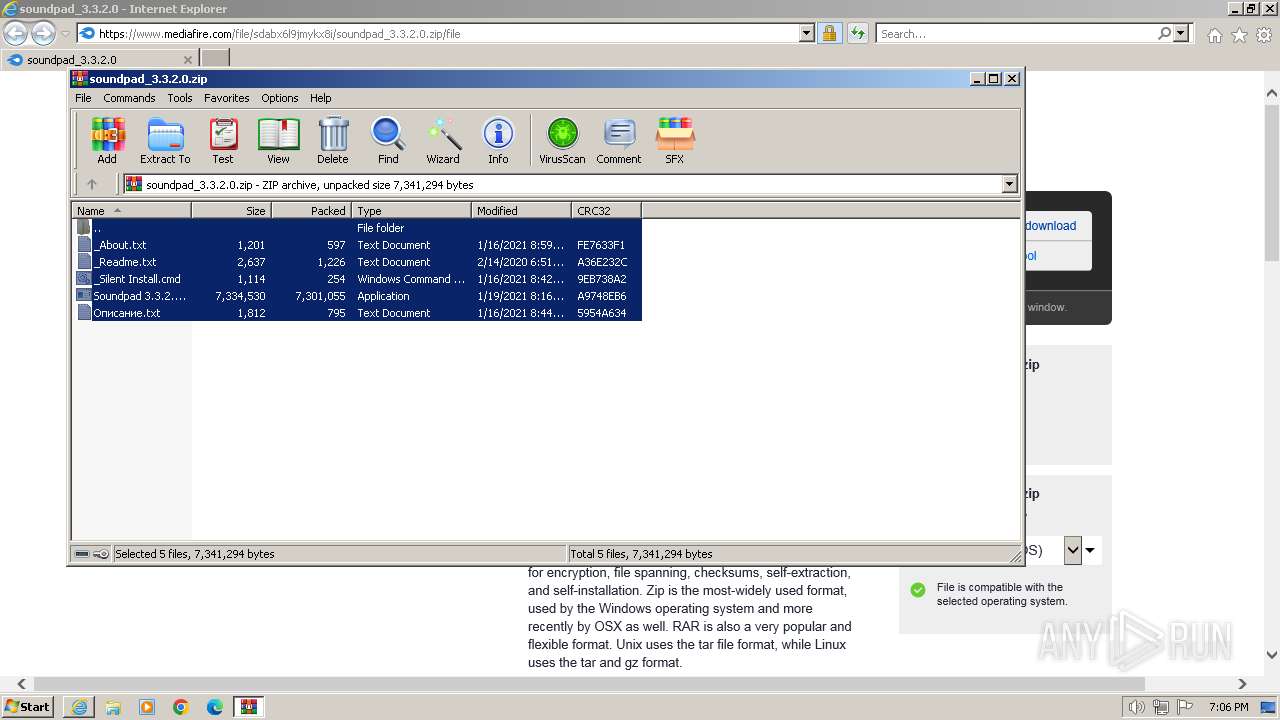Open the IE Tools gear icon
1280x720 pixels.
pyautogui.click(x=1264, y=35)
